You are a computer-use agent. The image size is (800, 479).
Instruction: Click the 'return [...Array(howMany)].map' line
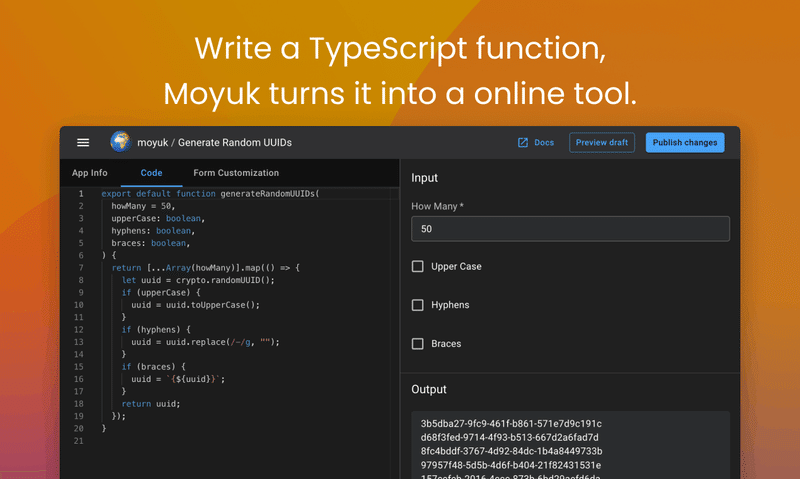[x=206, y=268]
